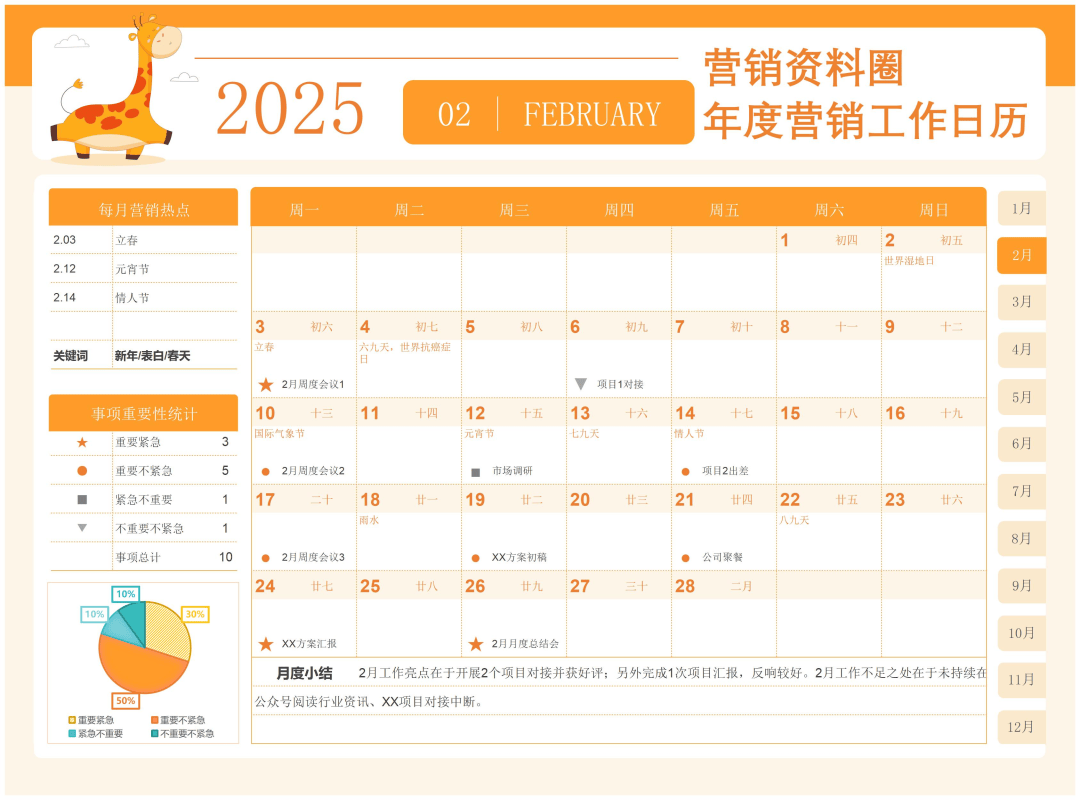Switch to the 9月 tab
Screen dimensions: 1080x800
[1021, 586]
